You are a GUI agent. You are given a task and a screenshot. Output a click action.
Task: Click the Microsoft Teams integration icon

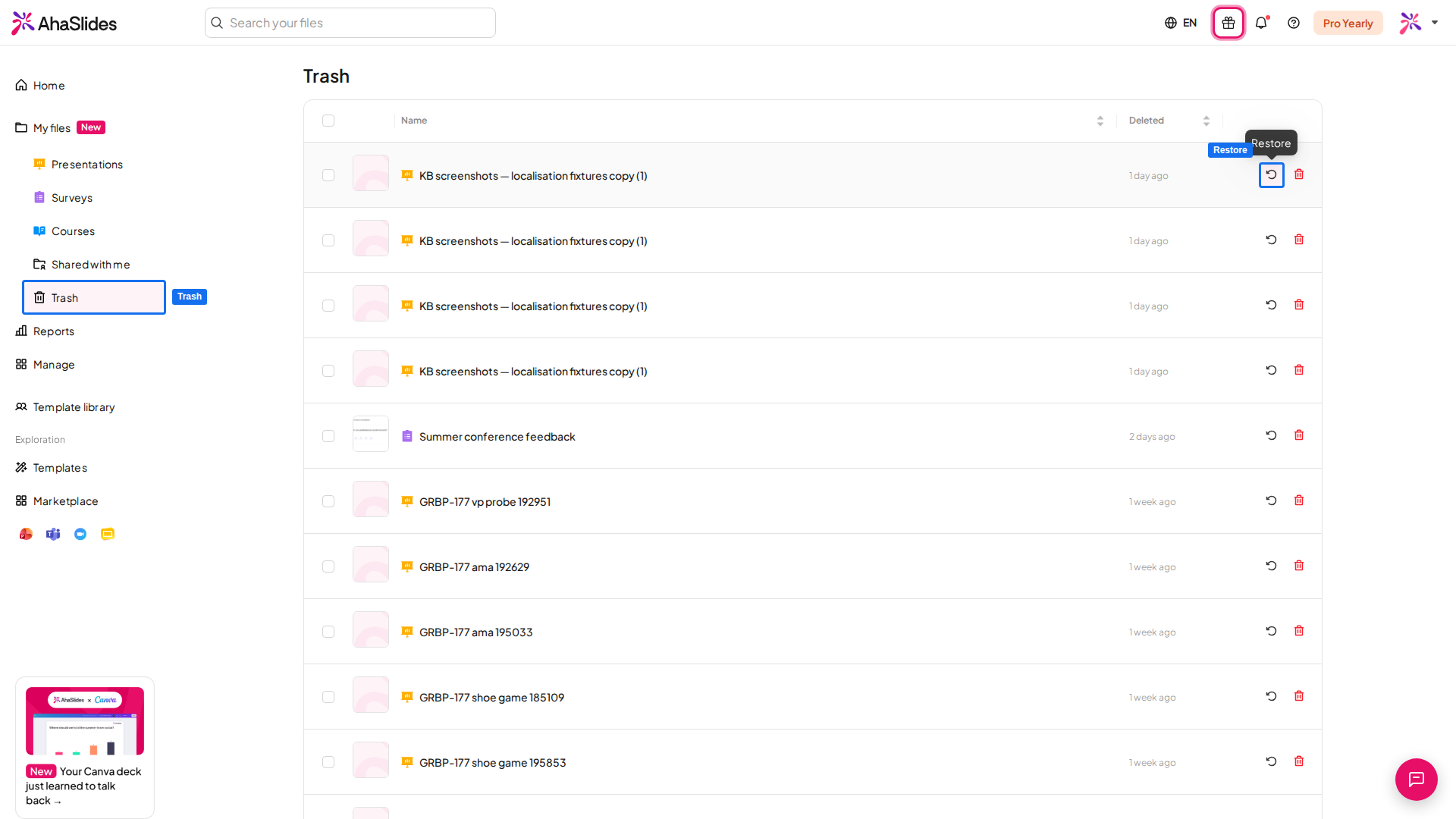[x=53, y=534]
